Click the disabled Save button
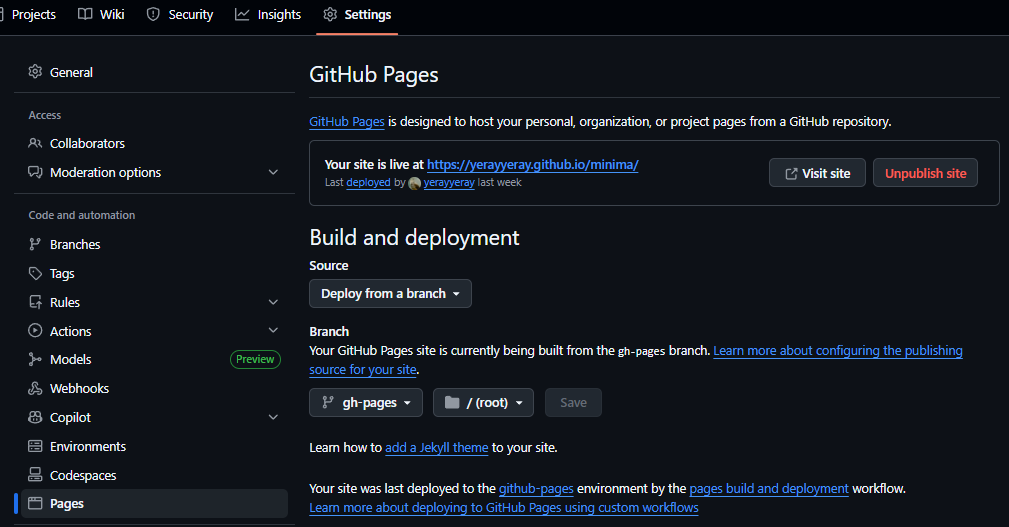Viewport: 1009px width, 527px height. tap(573, 402)
